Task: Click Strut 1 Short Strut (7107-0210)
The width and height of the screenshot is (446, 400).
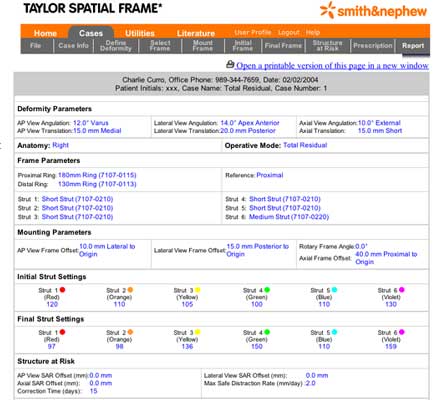Action: point(77,199)
